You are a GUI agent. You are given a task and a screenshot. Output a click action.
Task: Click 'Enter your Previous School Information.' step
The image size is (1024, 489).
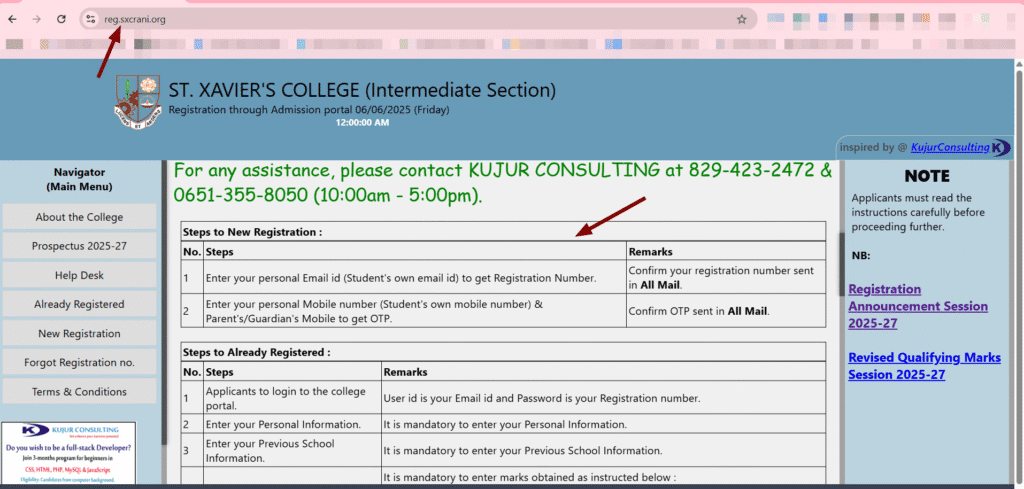(270, 450)
